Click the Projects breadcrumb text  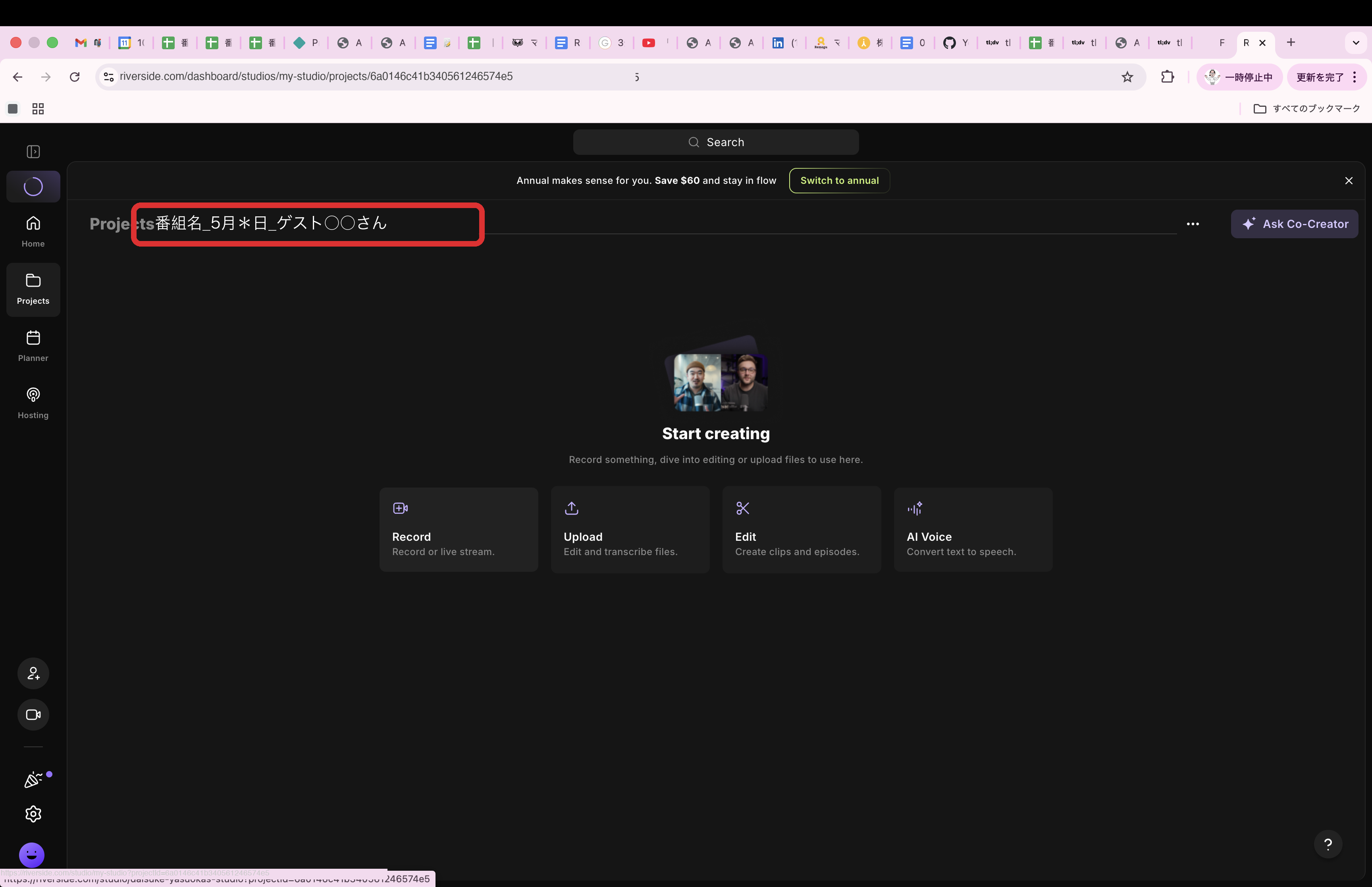(121, 224)
